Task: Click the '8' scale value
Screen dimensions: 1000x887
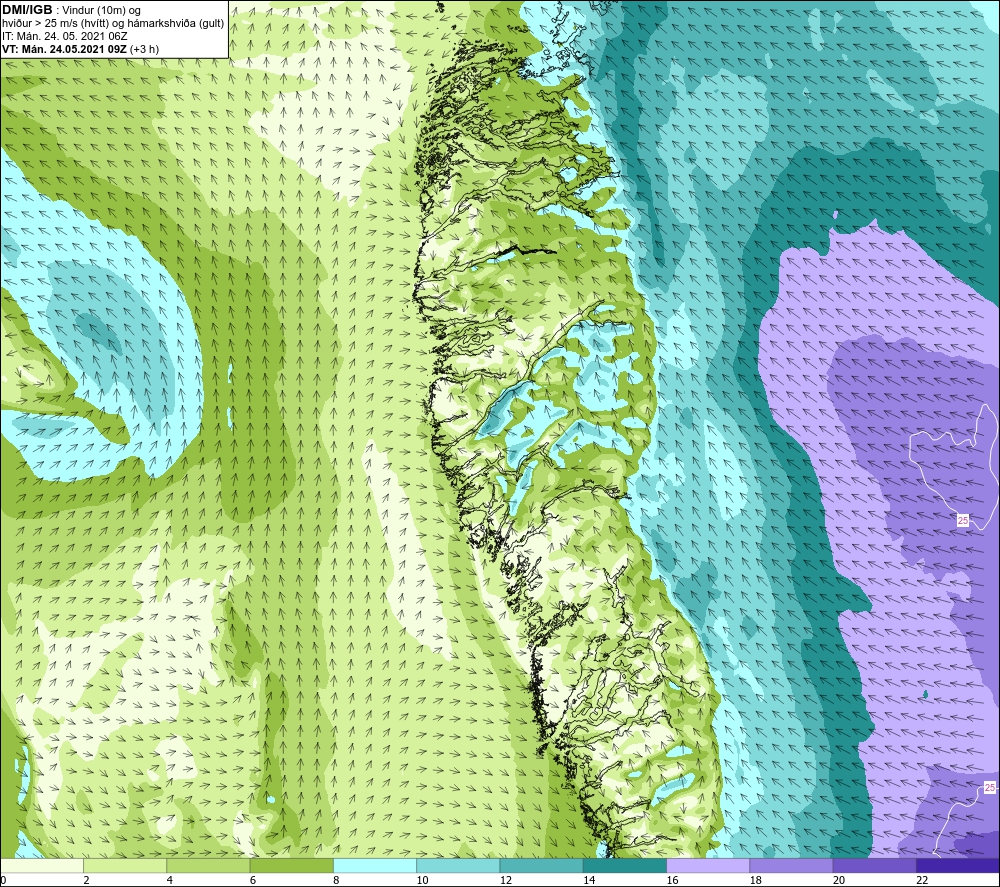Action: tap(336, 880)
